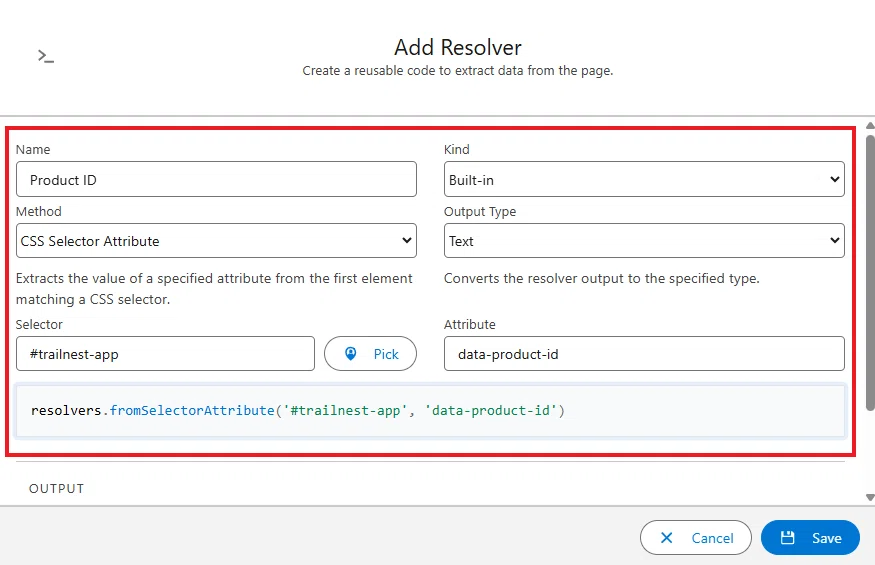Screen dimensions: 875x565
Task: Click the Kind field label
Action: coord(456,150)
